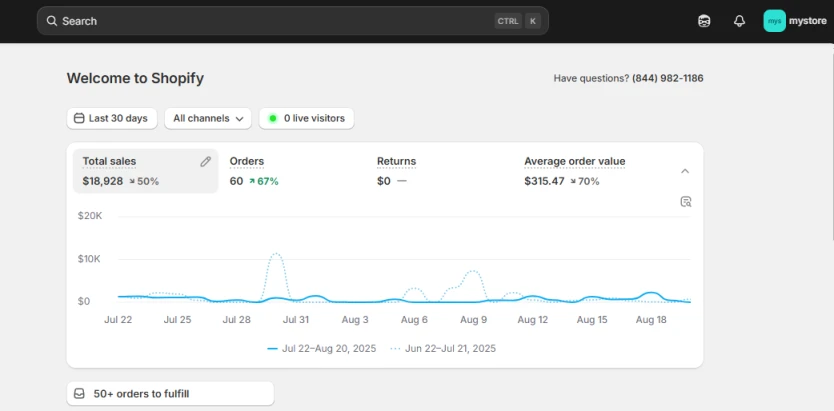Select the Total sales metric tab
This screenshot has height=411, width=834.
pos(145,171)
